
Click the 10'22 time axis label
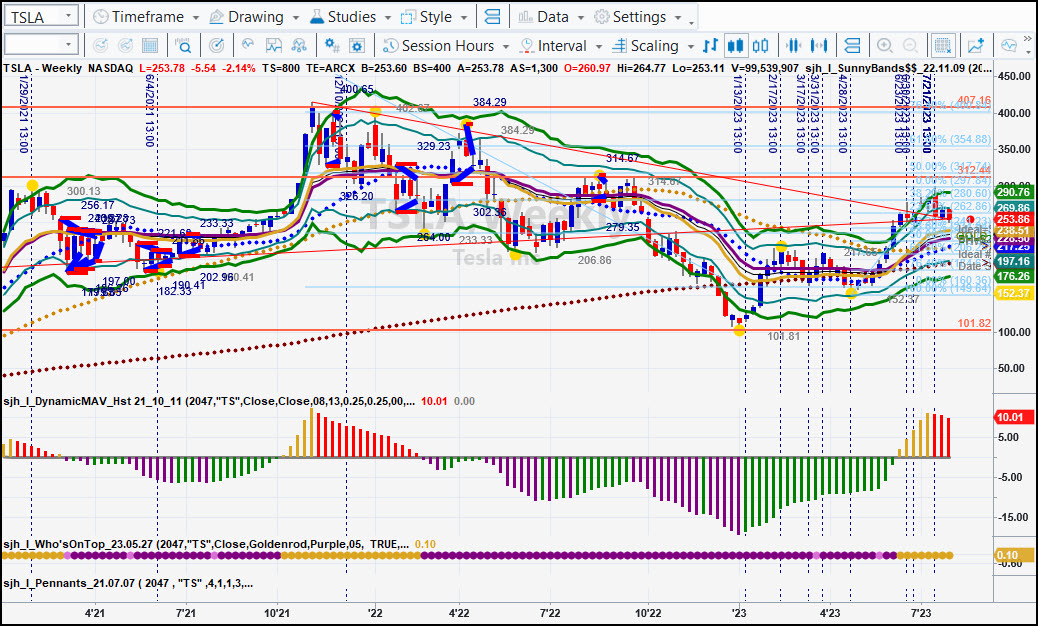point(647,613)
